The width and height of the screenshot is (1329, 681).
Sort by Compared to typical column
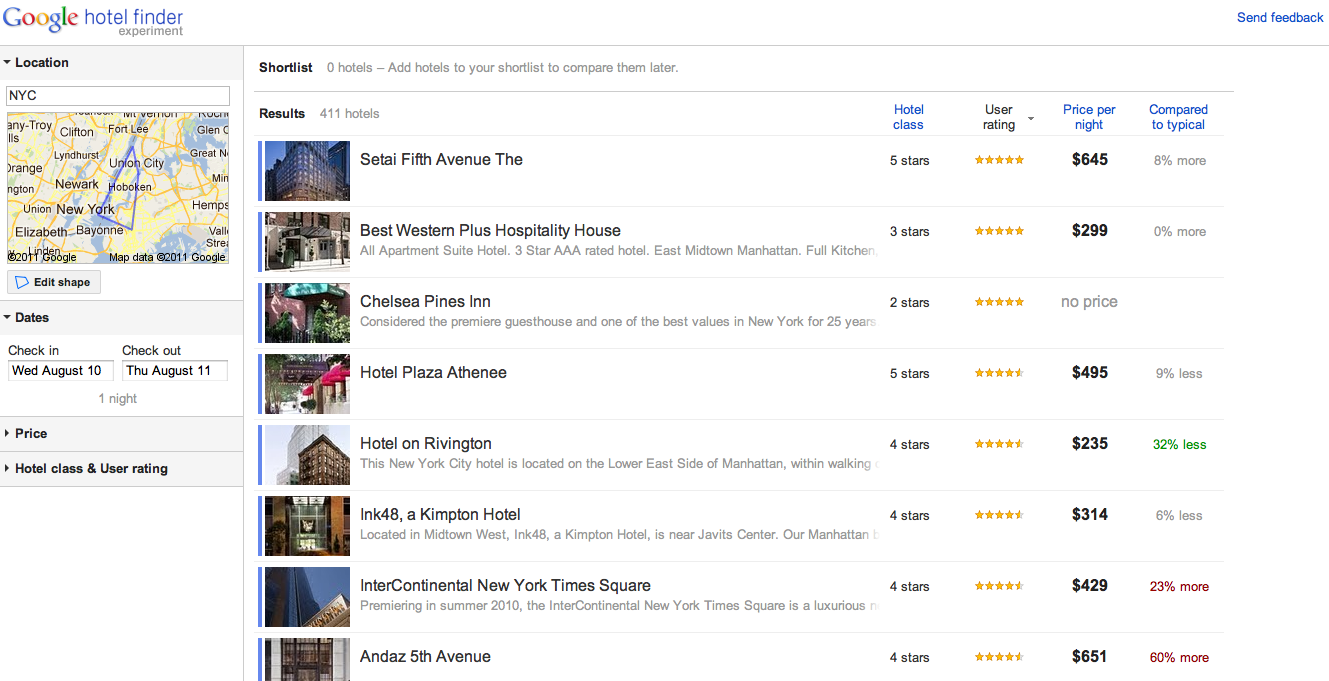click(1178, 117)
